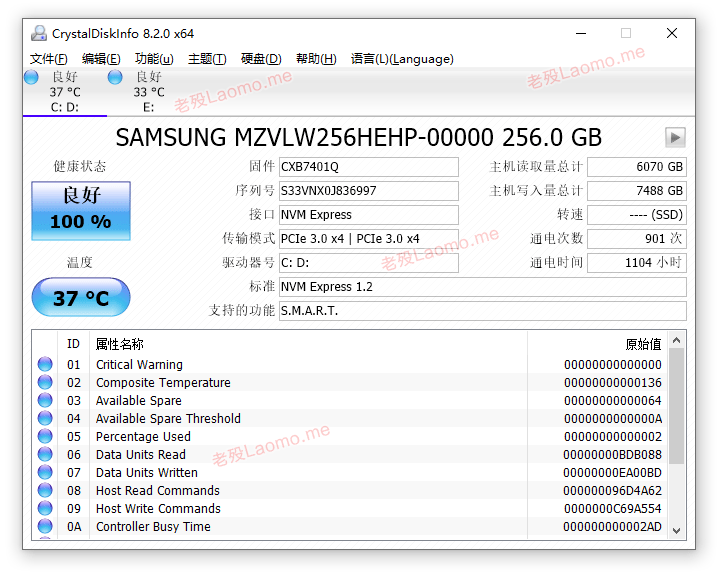Click scroll down arrow in attribute list
724x579 pixels.
click(676, 531)
